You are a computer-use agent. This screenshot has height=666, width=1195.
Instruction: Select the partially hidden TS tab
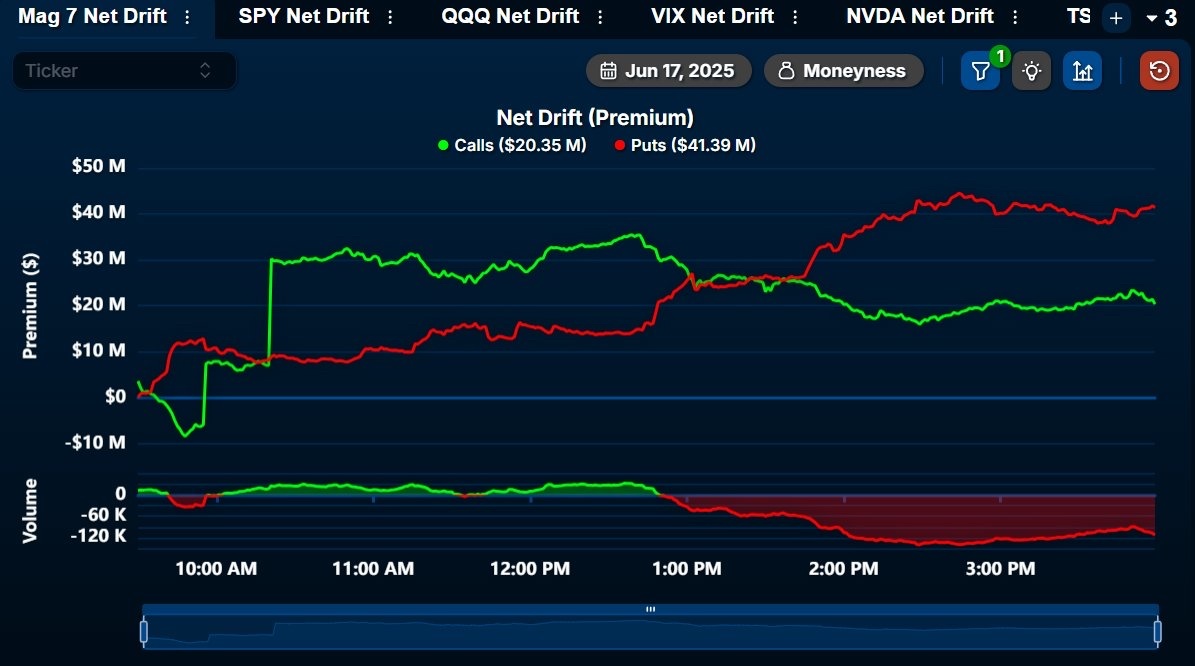[1078, 16]
